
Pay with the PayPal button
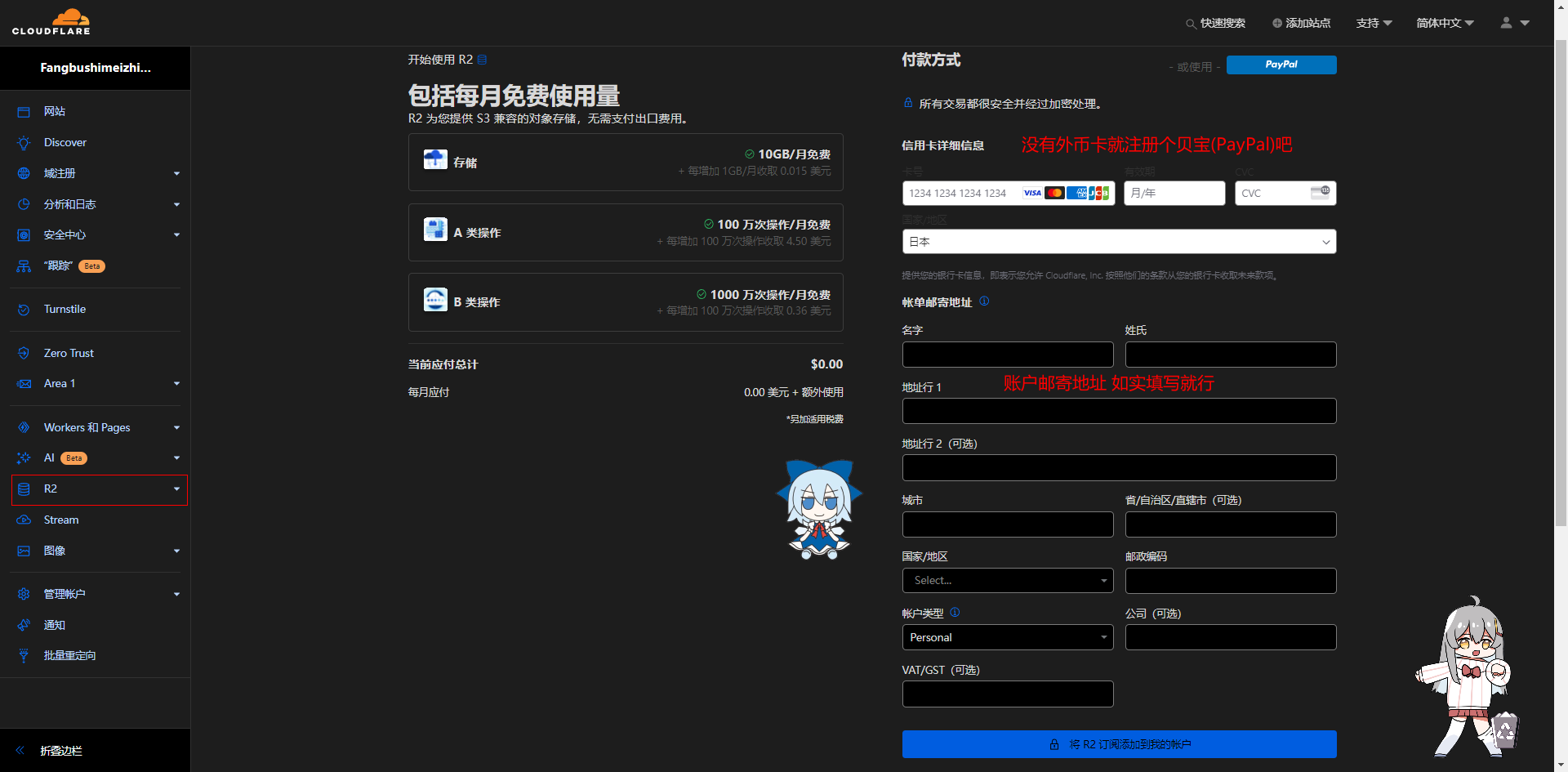coord(1281,65)
